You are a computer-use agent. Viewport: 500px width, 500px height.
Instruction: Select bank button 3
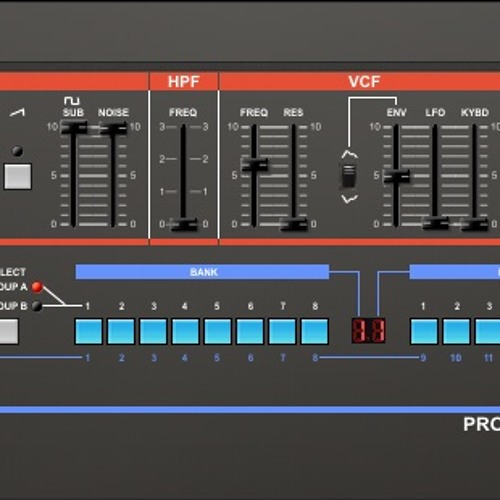(x=153, y=331)
